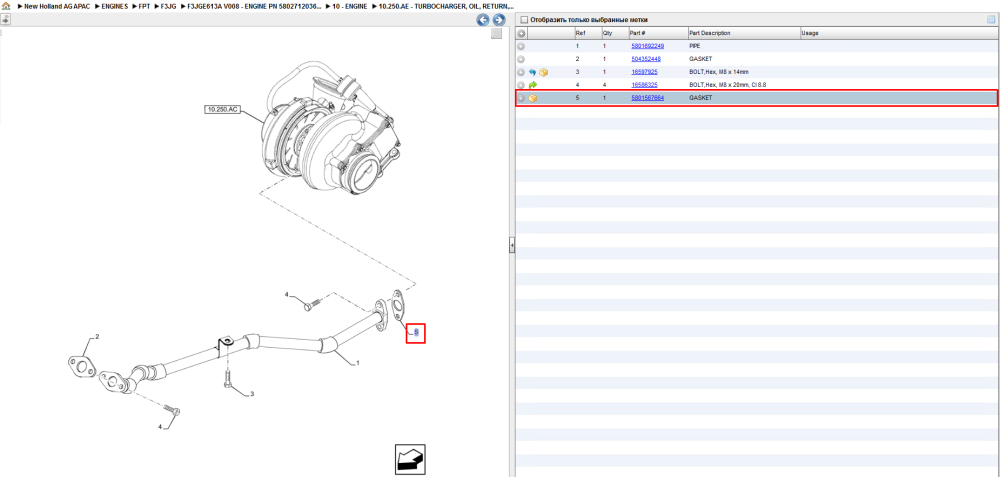Viewport: 1000px width, 477px height.
Task: Select callout 5 near the flange gasket
Action: [416, 332]
